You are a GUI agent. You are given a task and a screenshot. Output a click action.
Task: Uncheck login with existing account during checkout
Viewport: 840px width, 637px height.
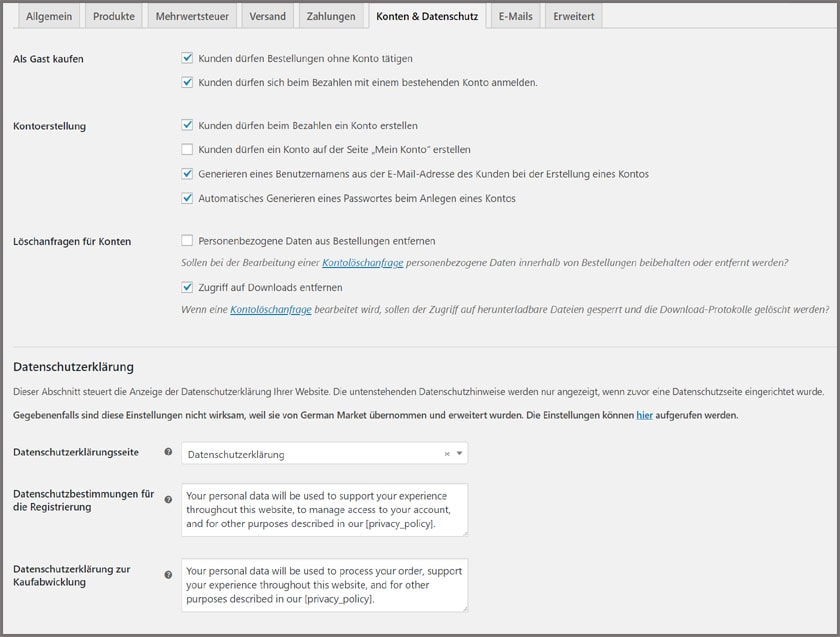(x=187, y=83)
